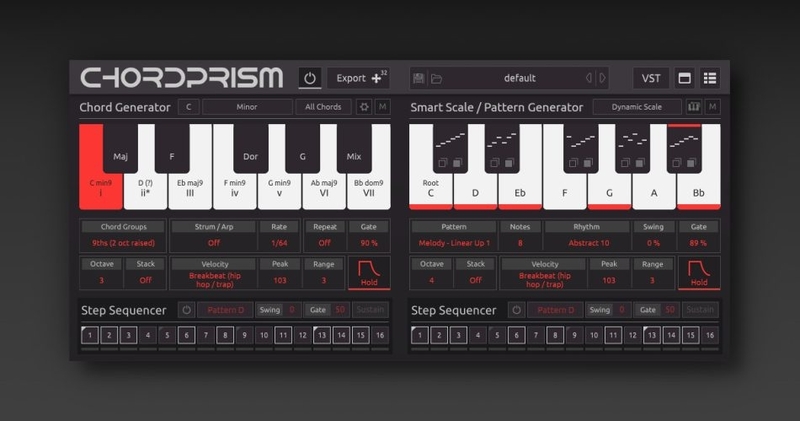Open the Chord Generator key selector 'C'
Image resolution: width=800 pixels, height=421 pixels.
pos(189,107)
